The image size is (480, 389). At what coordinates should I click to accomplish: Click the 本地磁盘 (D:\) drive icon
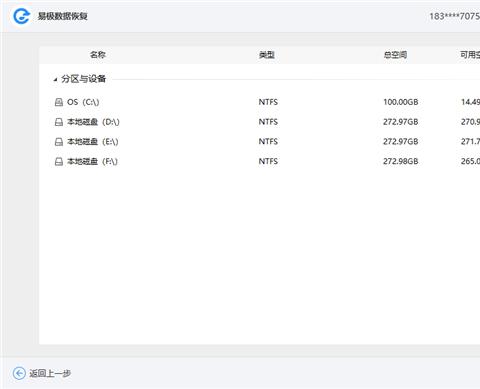59,122
